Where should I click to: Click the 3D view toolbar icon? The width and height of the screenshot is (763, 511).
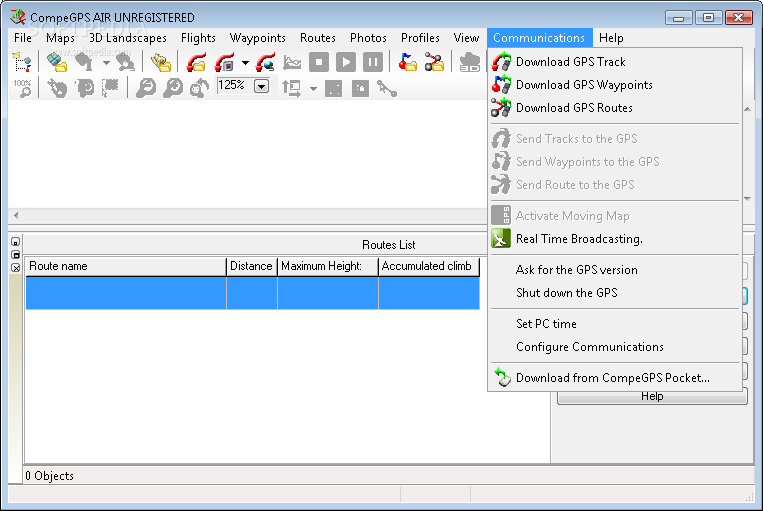[x=470, y=62]
